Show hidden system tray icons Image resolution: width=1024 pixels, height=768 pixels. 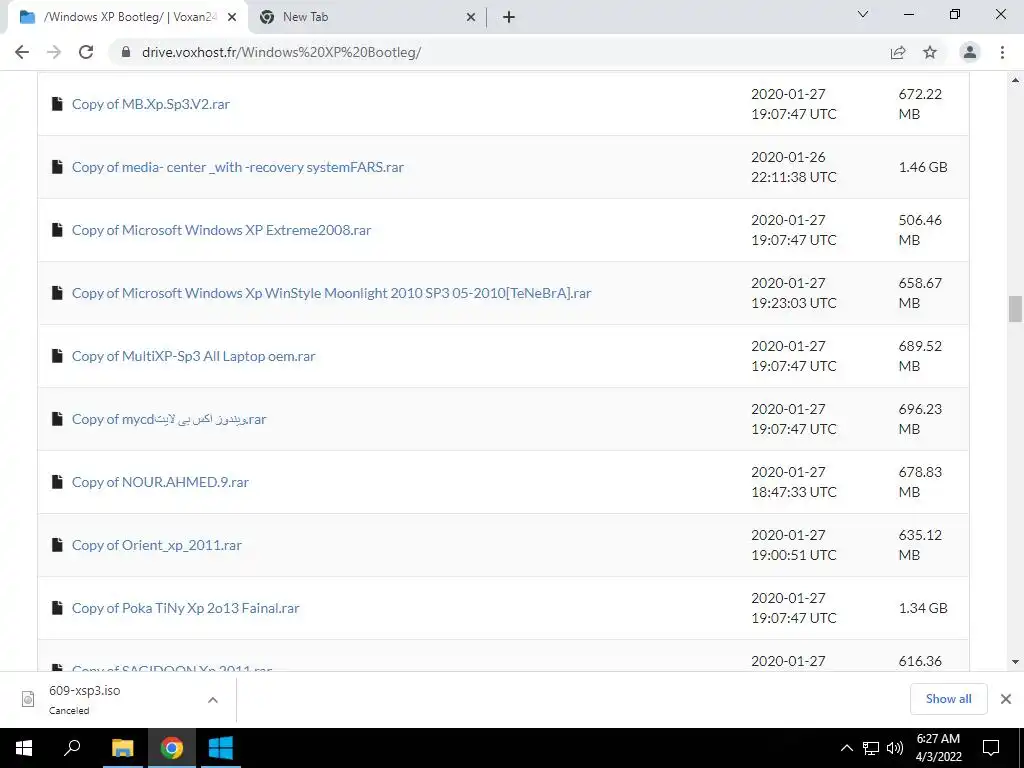(846, 748)
